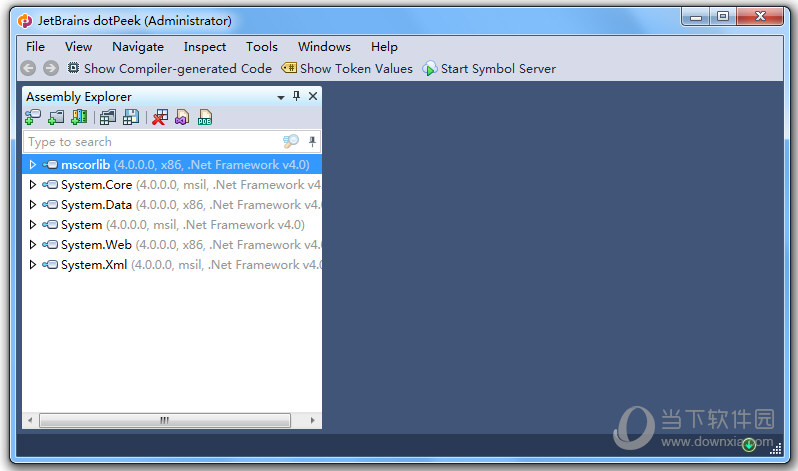Expand the System assembly node
Image resolution: width=798 pixels, height=471 pixels.
[33, 225]
